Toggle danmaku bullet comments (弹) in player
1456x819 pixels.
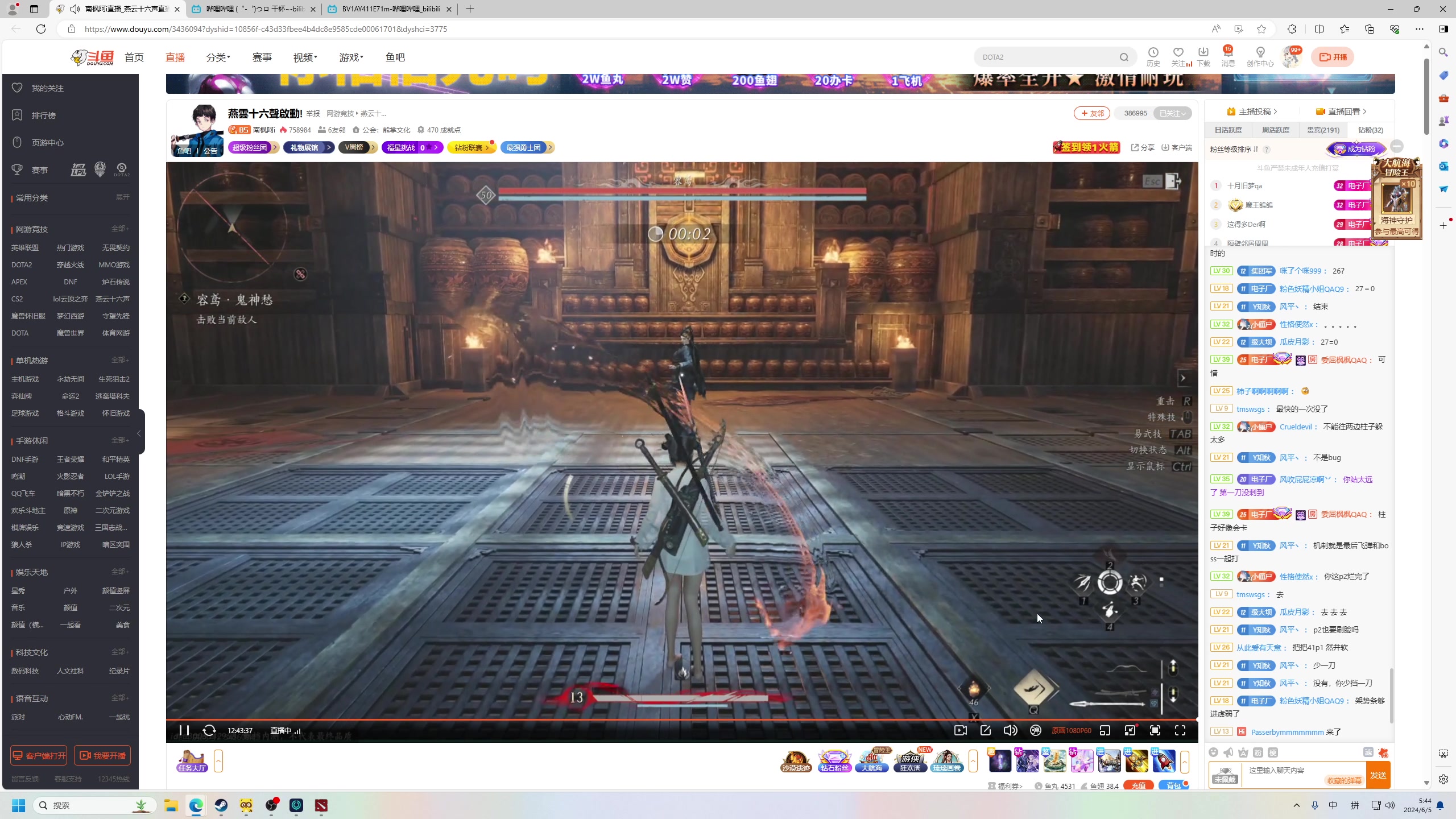pyautogui.click(x=1036, y=730)
